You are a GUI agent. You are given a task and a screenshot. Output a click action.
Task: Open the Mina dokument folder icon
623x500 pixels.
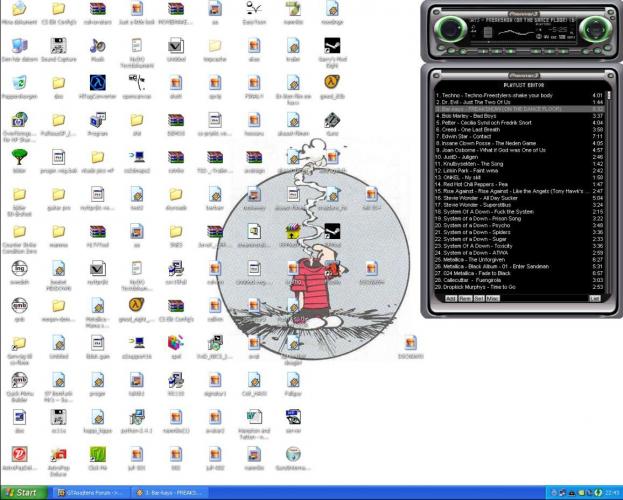(x=20, y=10)
